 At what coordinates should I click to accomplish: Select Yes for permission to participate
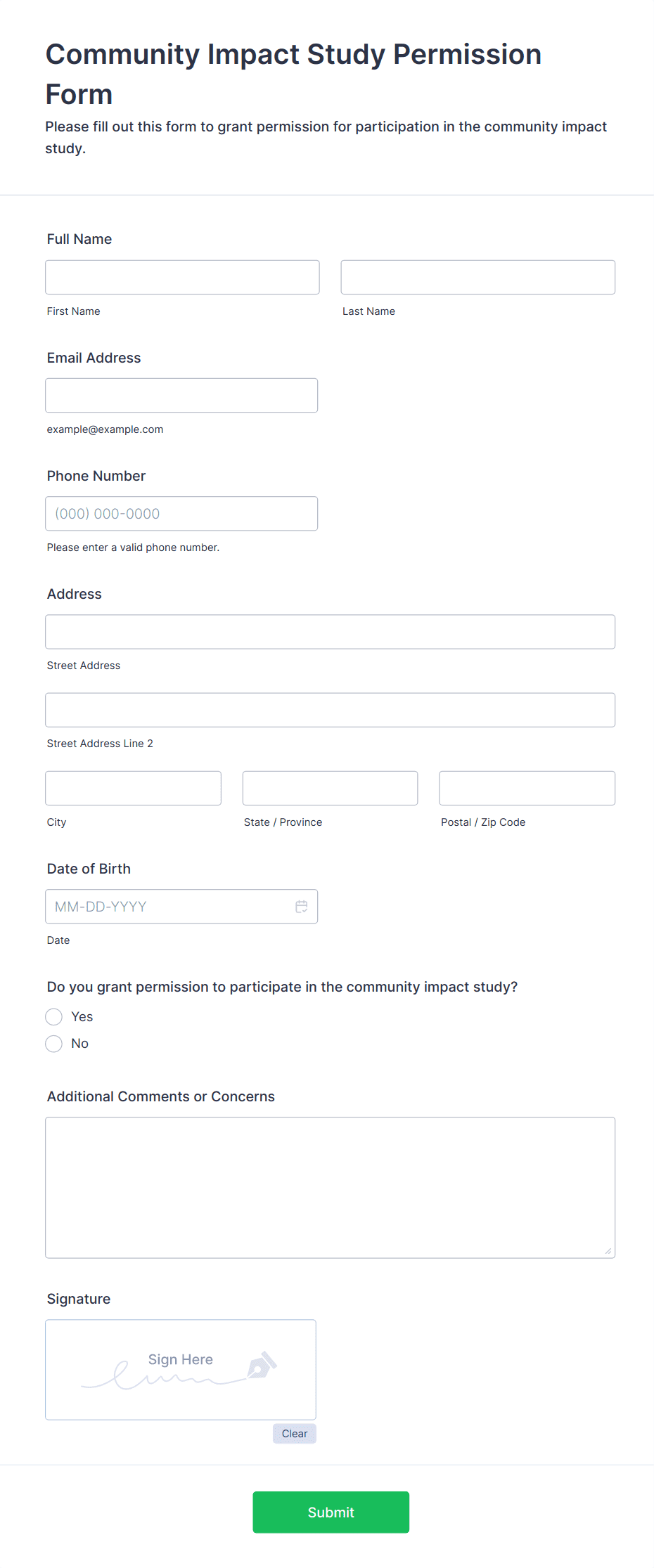tap(53, 1016)
